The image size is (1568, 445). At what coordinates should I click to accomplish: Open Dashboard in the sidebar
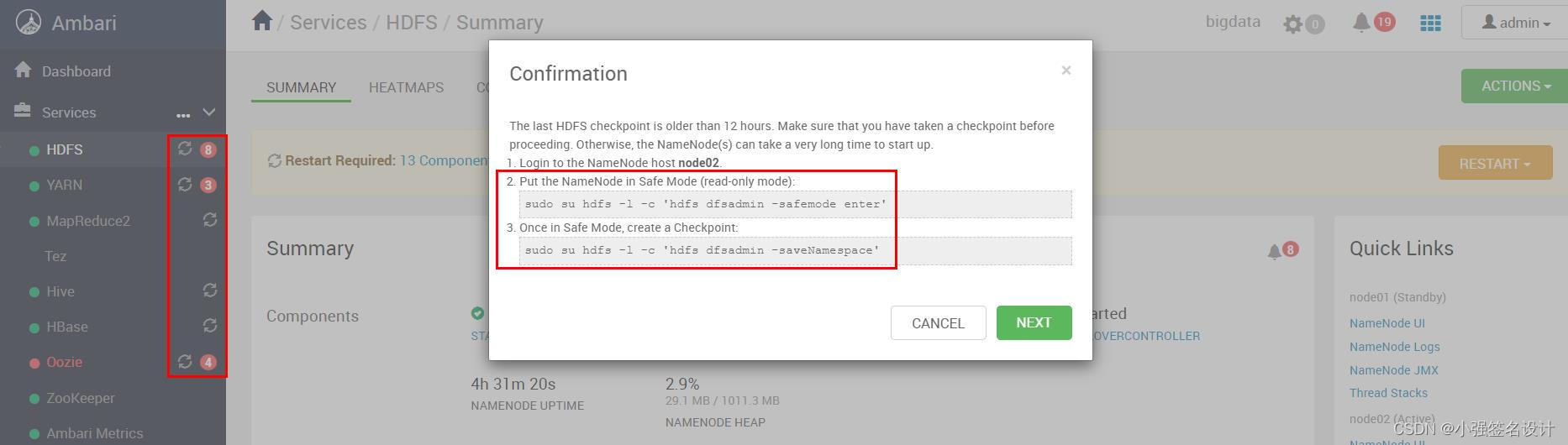(x=76, y=71)
